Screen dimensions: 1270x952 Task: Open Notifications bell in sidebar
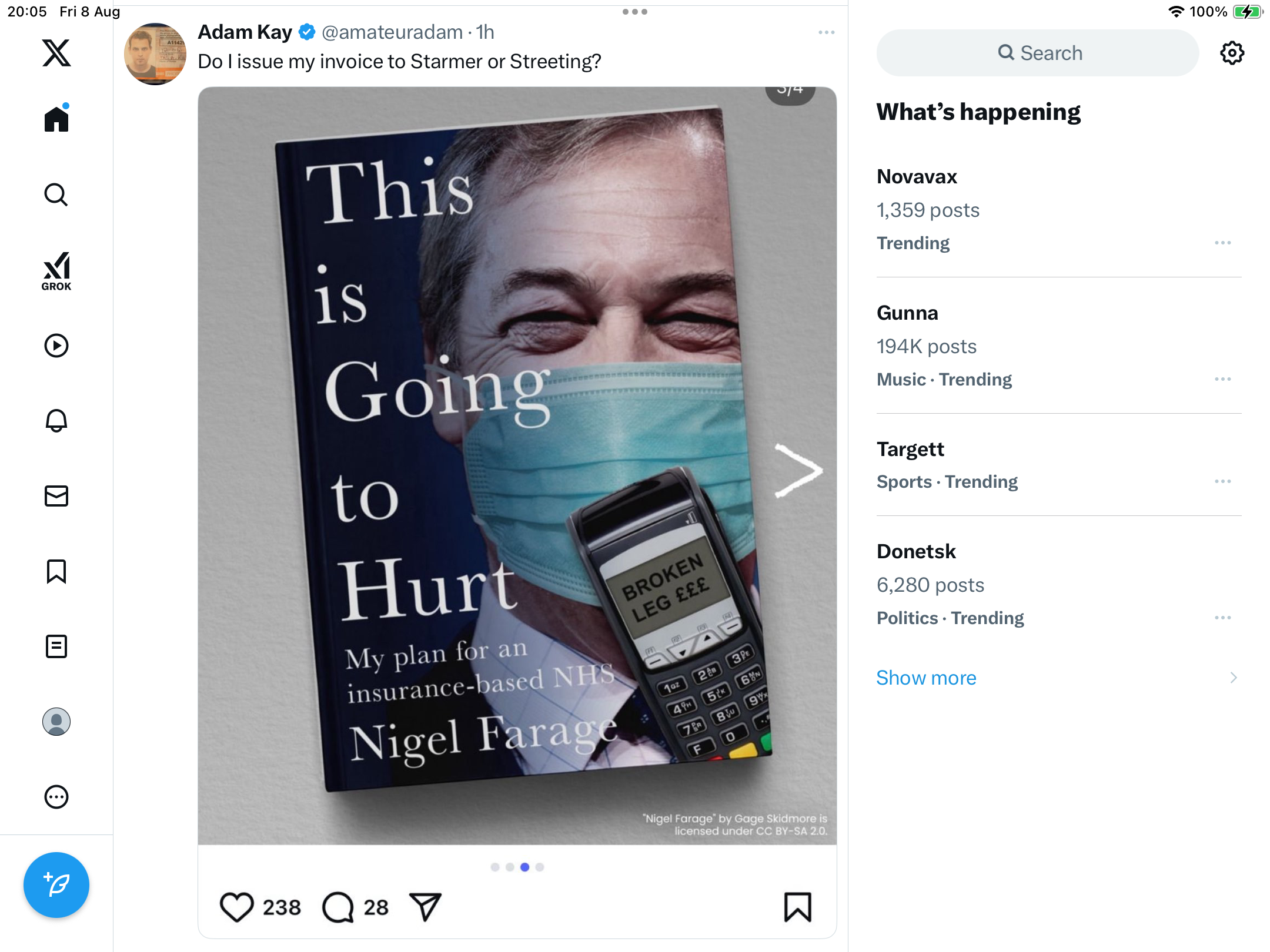coord(56,421)
